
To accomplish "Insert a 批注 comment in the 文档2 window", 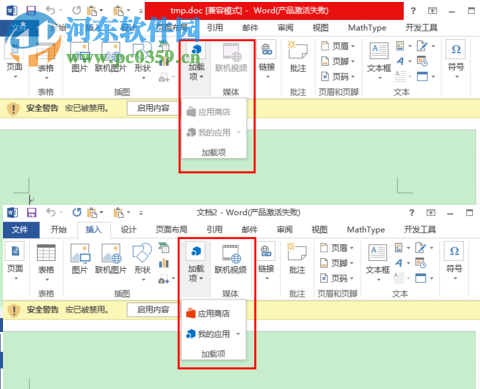I will pyautogui.click(x=297, y=259).
